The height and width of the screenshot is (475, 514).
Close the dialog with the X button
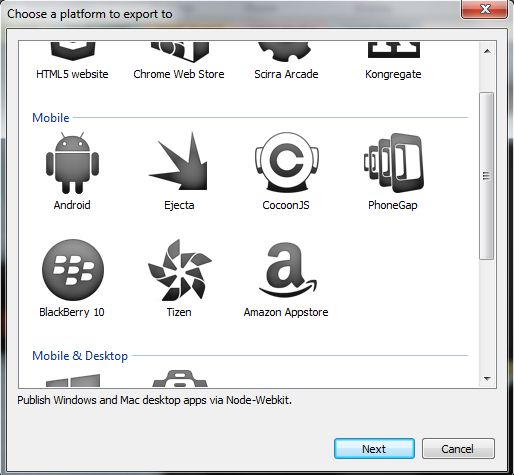(x=485, y=9)
